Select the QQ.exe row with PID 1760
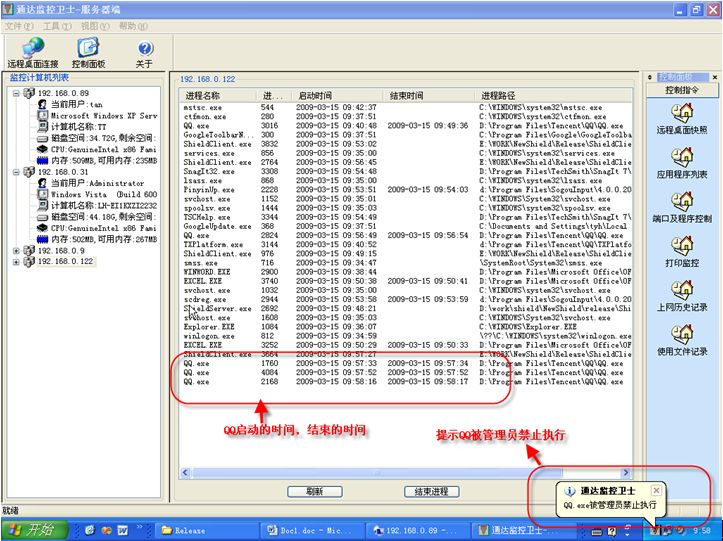The image size is (723, 541). tap(406, 363)
